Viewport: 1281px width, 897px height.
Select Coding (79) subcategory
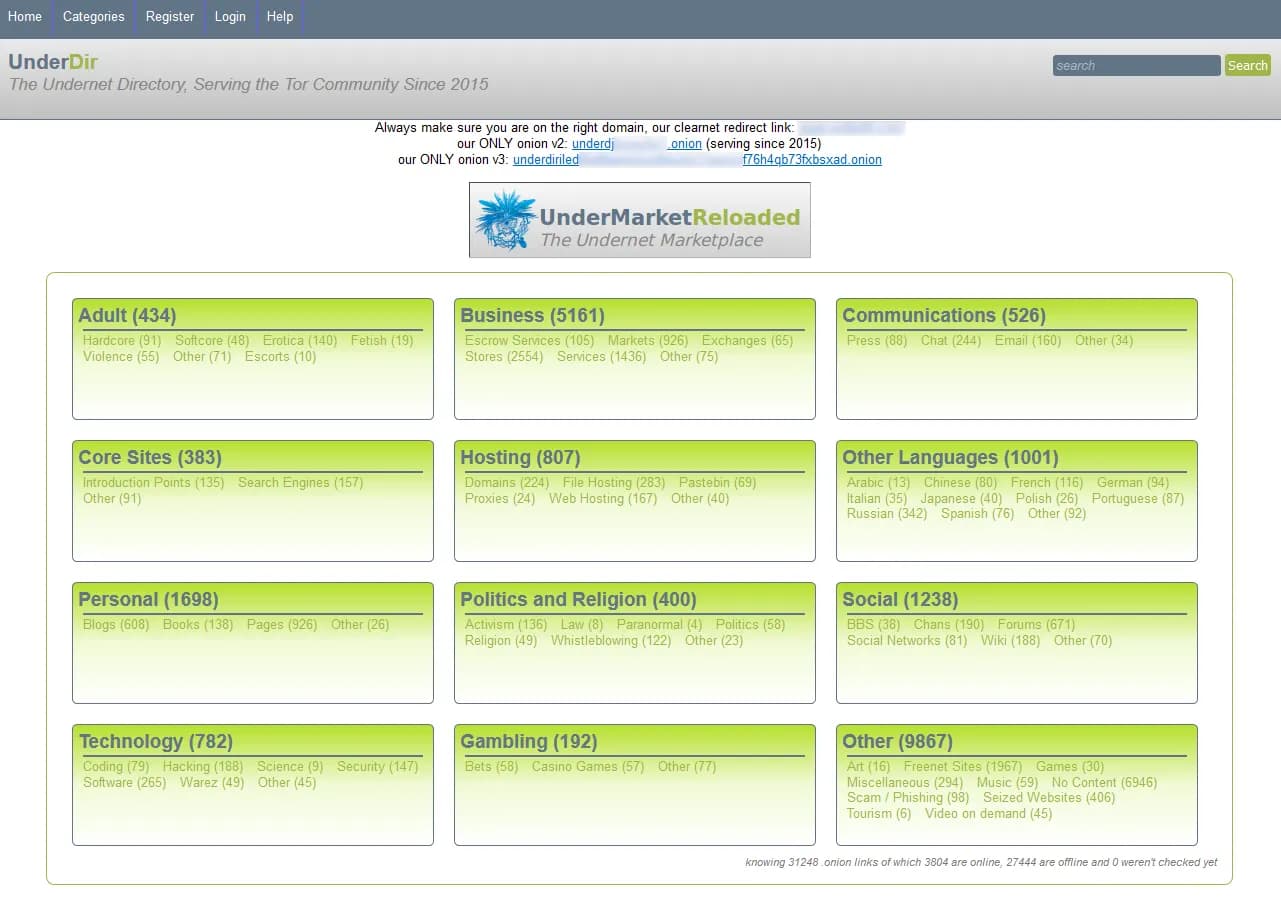116,767
